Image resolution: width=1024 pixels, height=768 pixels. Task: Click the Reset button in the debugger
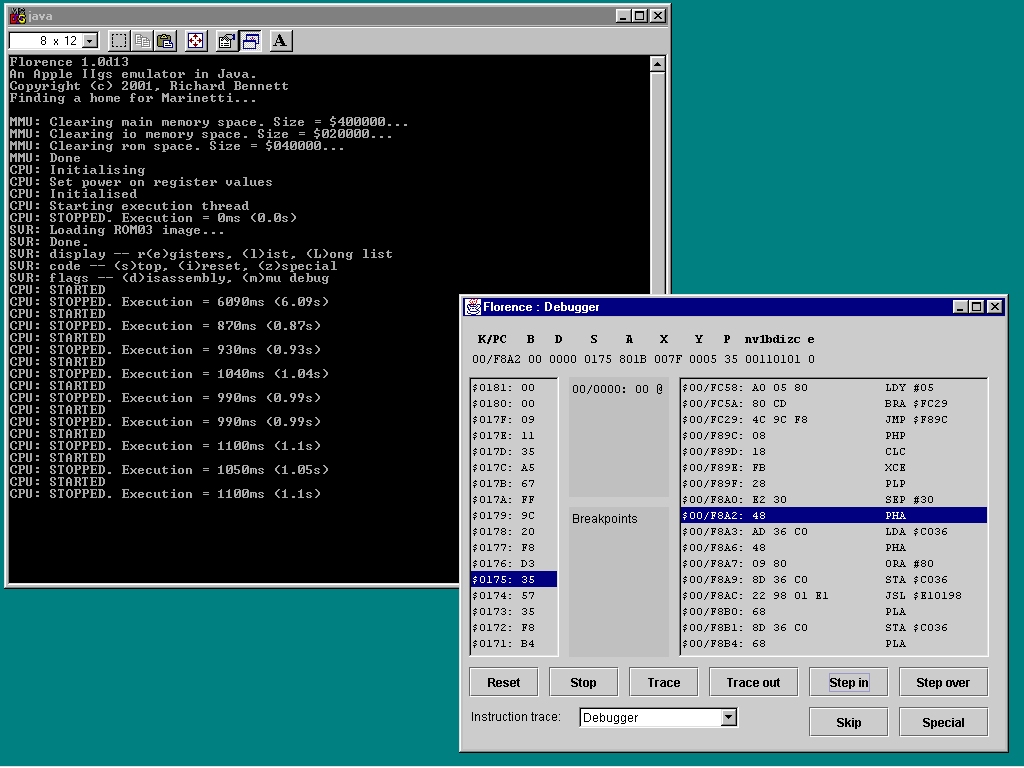(x=504, y=682)
